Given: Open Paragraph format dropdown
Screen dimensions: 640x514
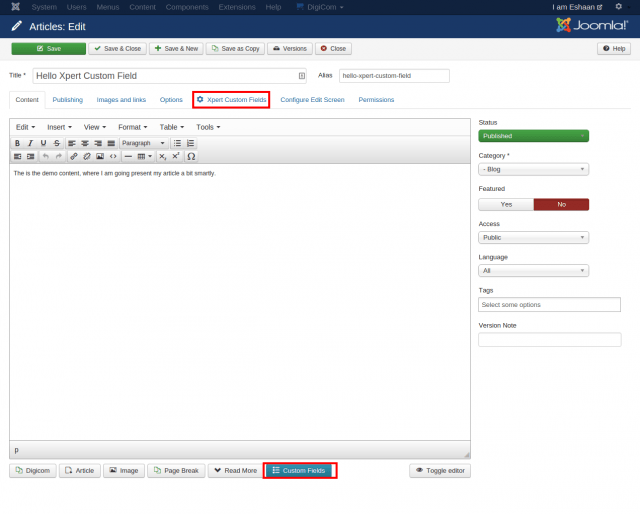Looking at the screenshot, I should 143,143.
